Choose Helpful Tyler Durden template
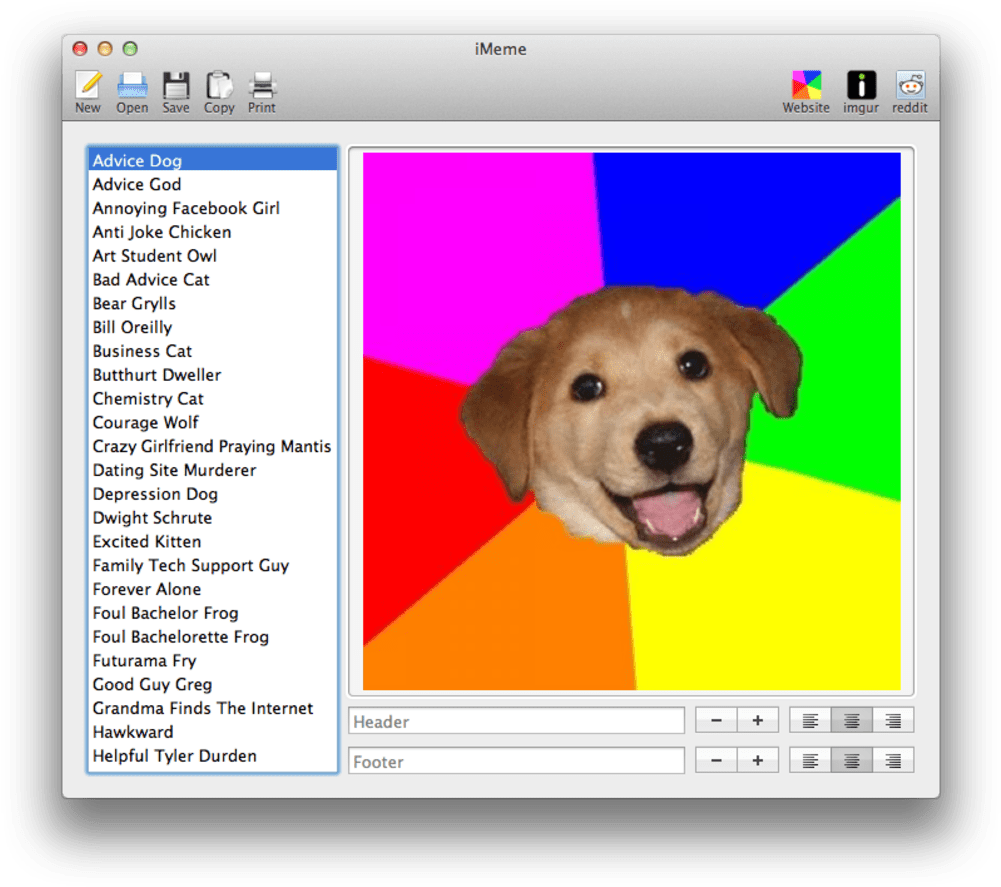Screen dimensions: 1001x887 pyautogui.click(x=213, y=756)
